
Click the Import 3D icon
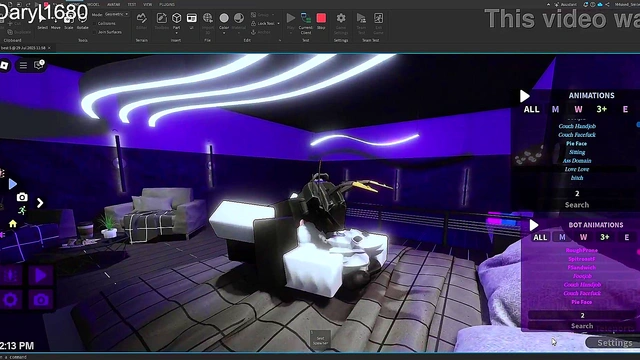point(208,18)
